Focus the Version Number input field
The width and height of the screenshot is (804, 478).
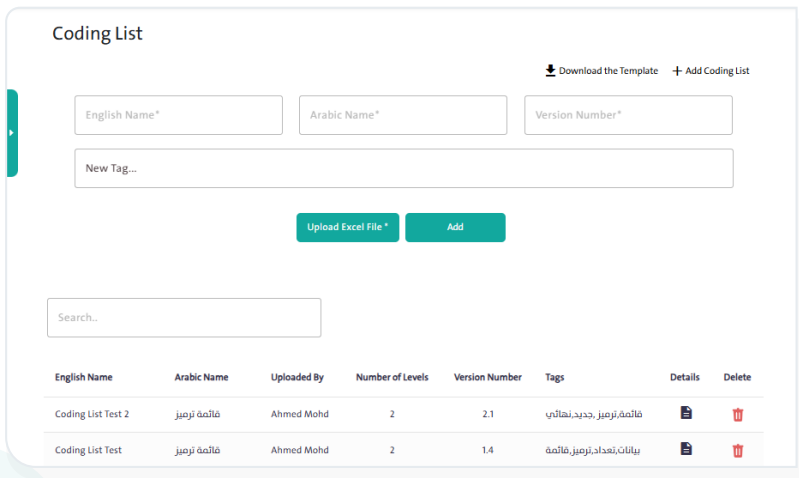pyautogui.click(x=628, y=115)
